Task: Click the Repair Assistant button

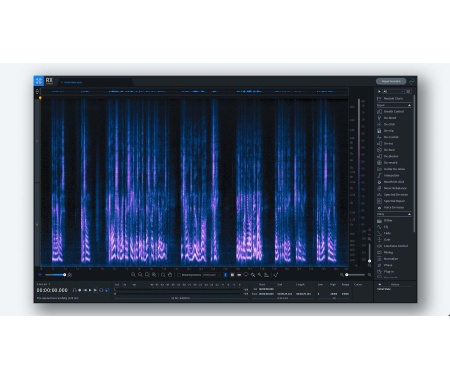Action: [391, 81]
